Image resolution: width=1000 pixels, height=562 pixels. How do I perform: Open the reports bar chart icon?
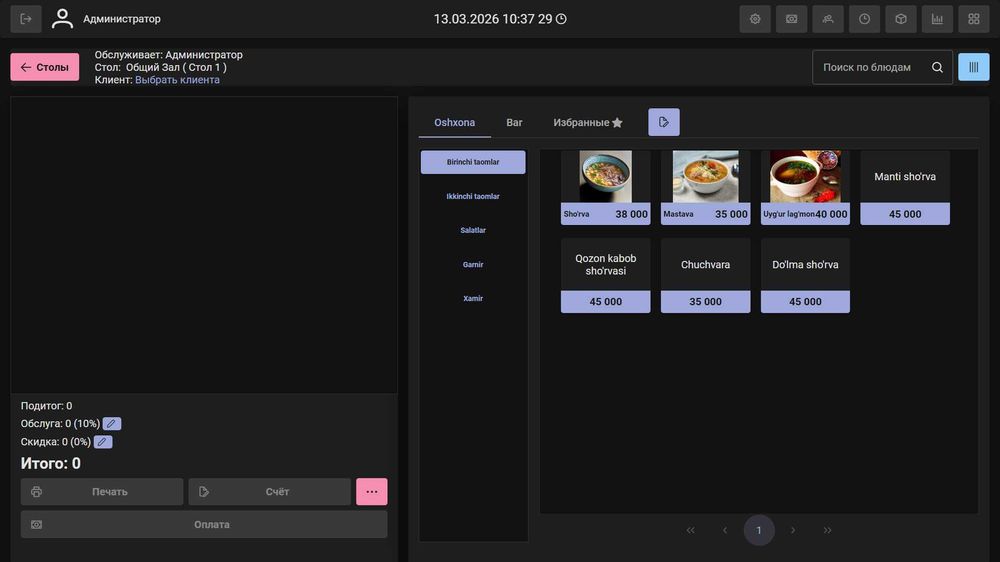[x=937, y=19]
